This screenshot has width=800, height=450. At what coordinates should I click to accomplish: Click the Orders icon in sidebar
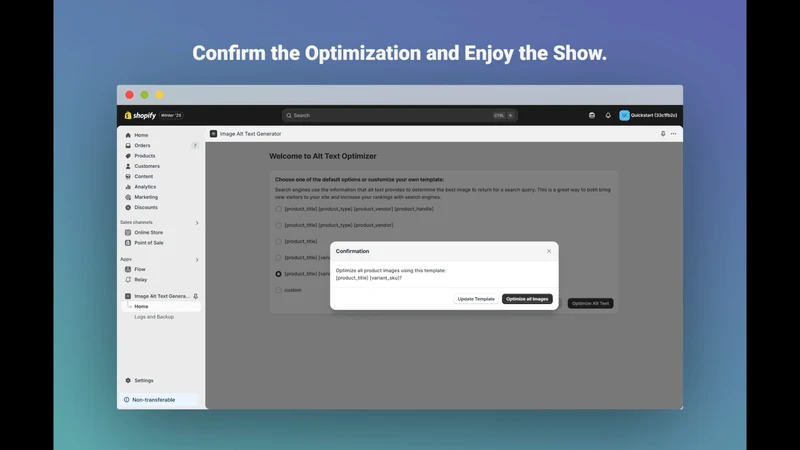click(128, 145)
